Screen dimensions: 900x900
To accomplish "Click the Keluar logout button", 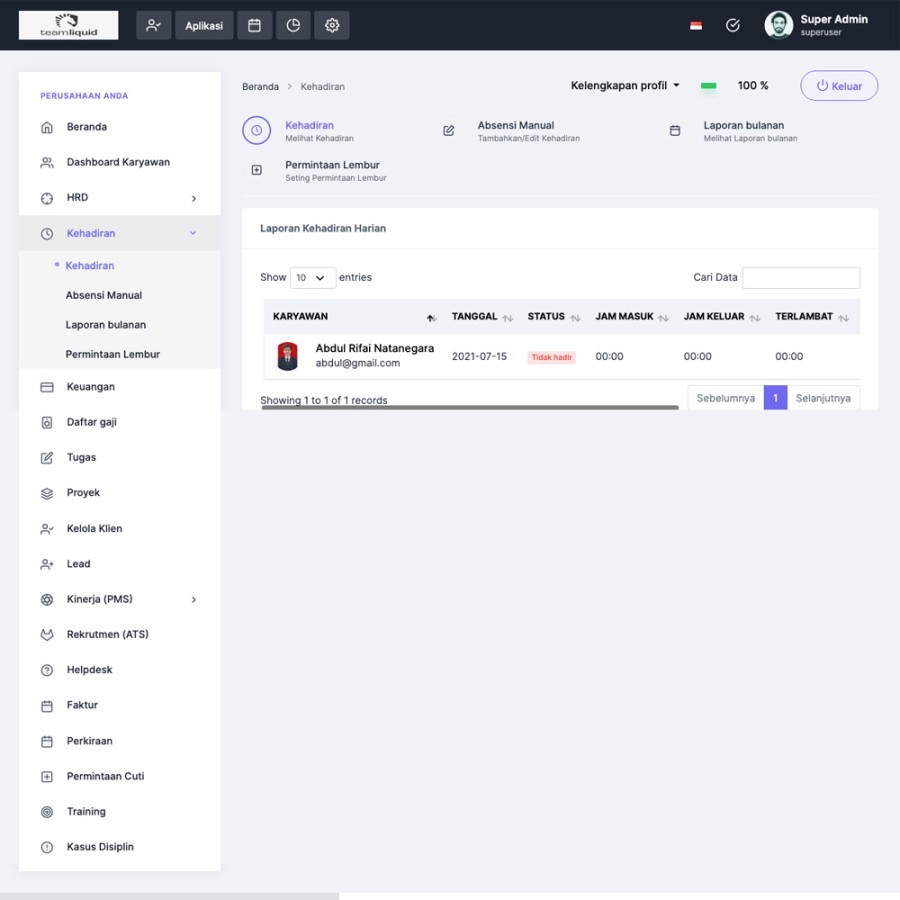I will pos(839,86).
